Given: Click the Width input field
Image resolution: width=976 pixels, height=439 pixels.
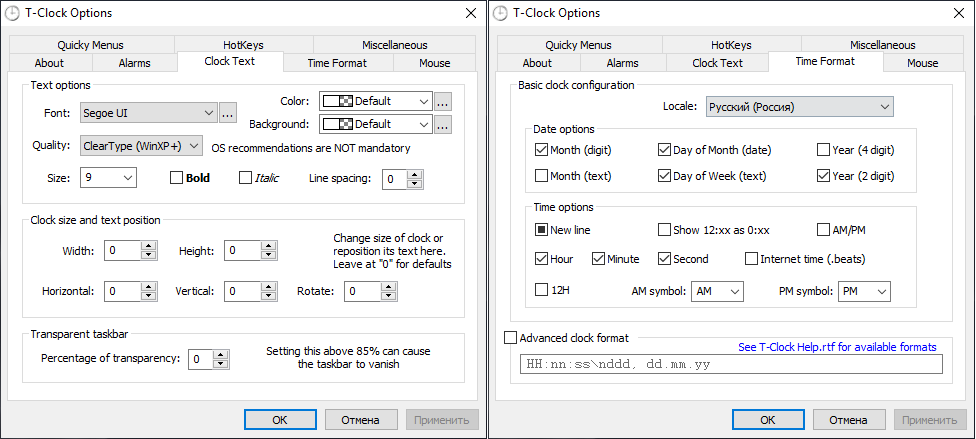Looking at the screenshot, I should (x=123, y=251).
